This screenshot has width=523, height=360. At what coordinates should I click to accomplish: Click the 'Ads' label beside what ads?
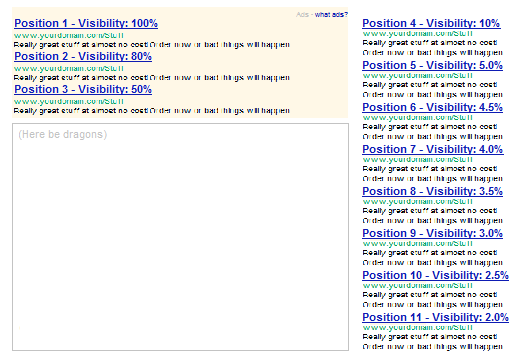coord(303,15)
